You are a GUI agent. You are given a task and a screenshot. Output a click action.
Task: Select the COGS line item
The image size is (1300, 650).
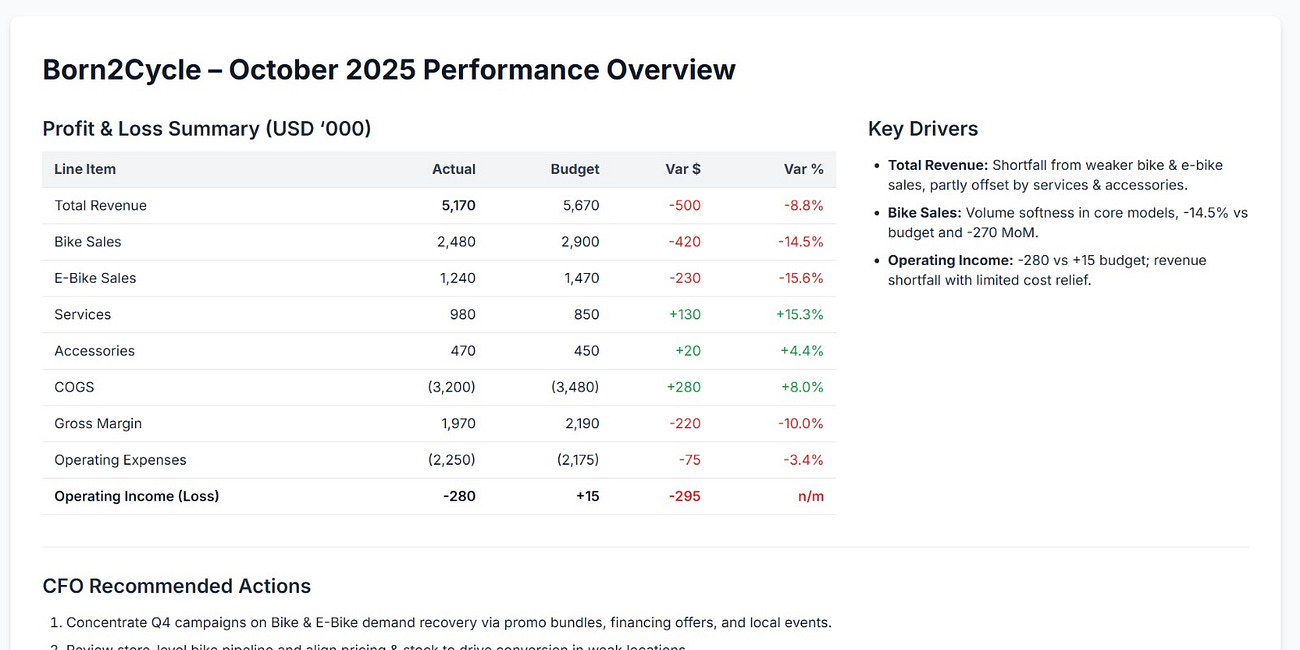coord(71,387)
